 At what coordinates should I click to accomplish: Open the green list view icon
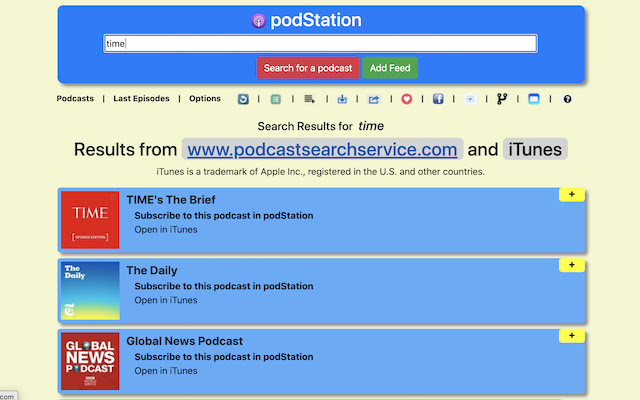click(x=276, y=99)
